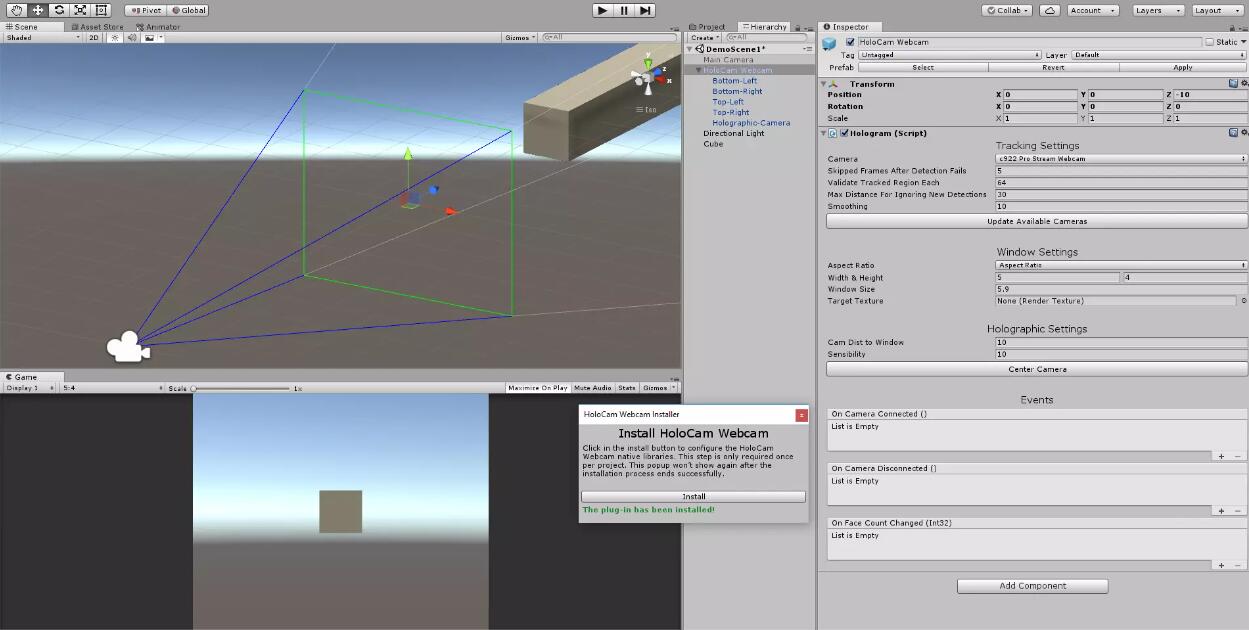Select the Rotate tool
Viewport: 1249px width, 630px height.
(x=59, y=10)
